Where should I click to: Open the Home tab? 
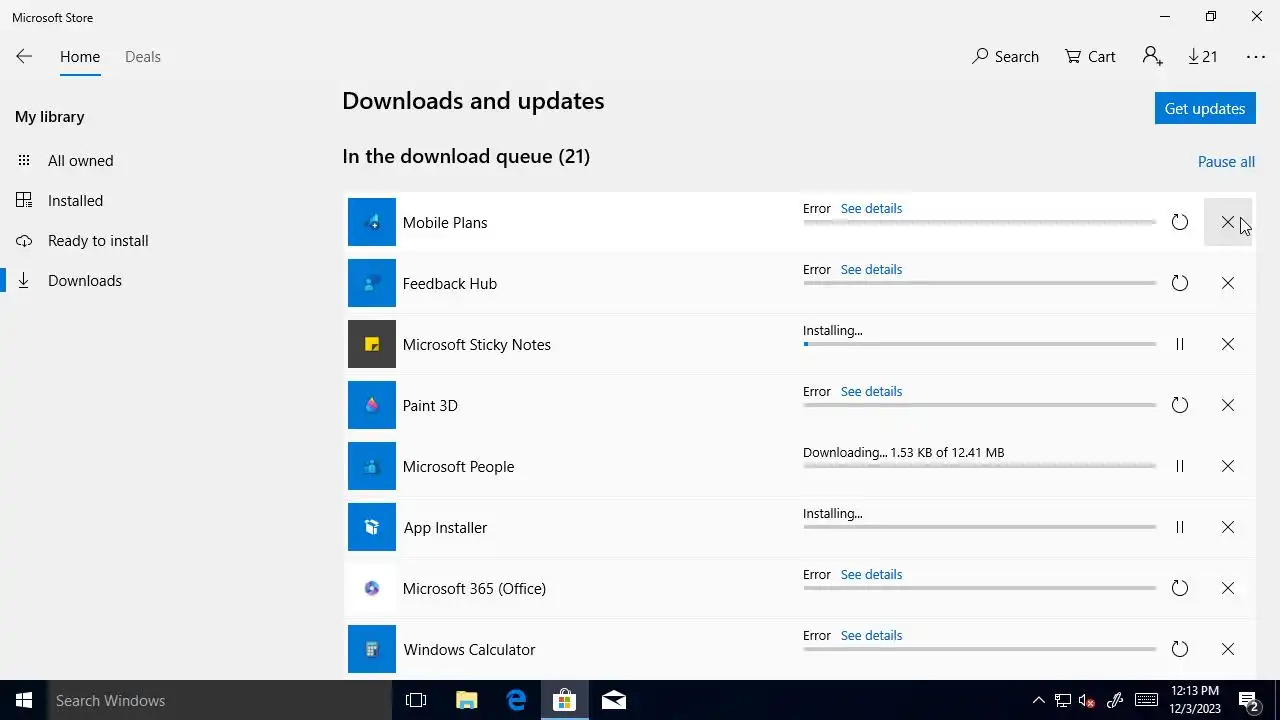click(x=80, y=57)
